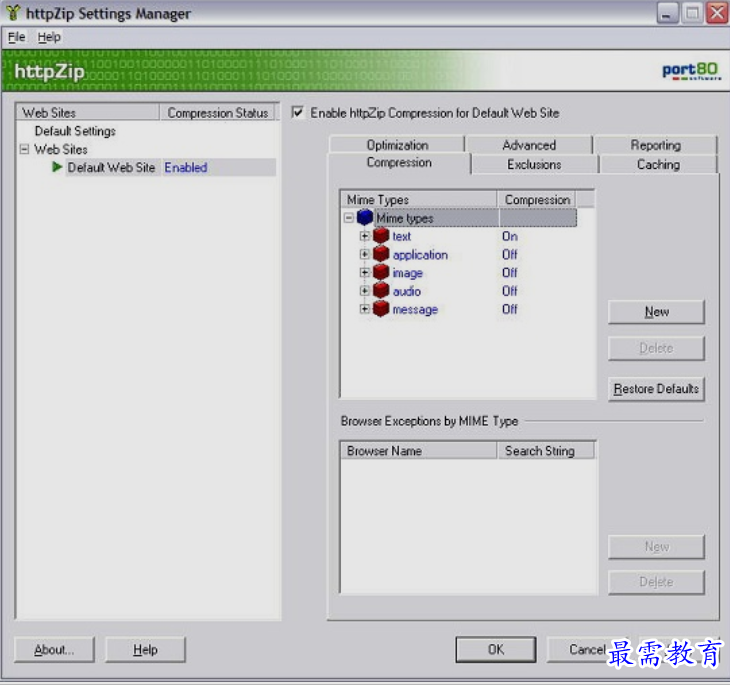Click the red cube icon beside application
The image size is (730, 685).
(x=381, y=254)
